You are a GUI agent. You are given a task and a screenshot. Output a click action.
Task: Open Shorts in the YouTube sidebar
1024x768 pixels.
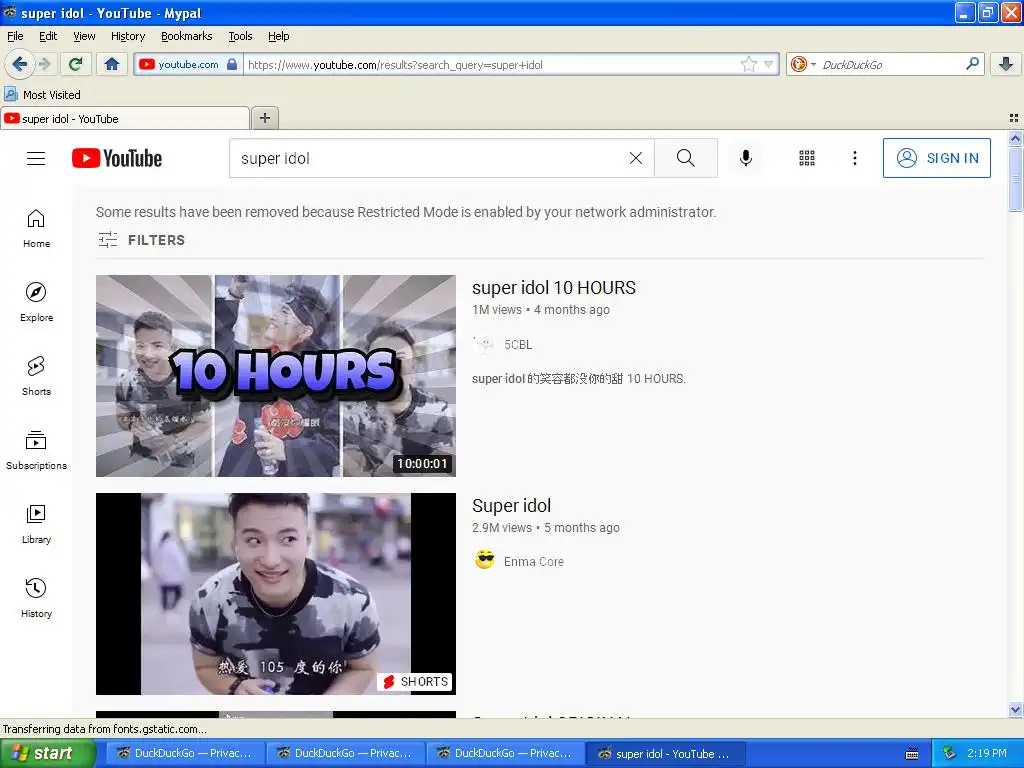37,376
